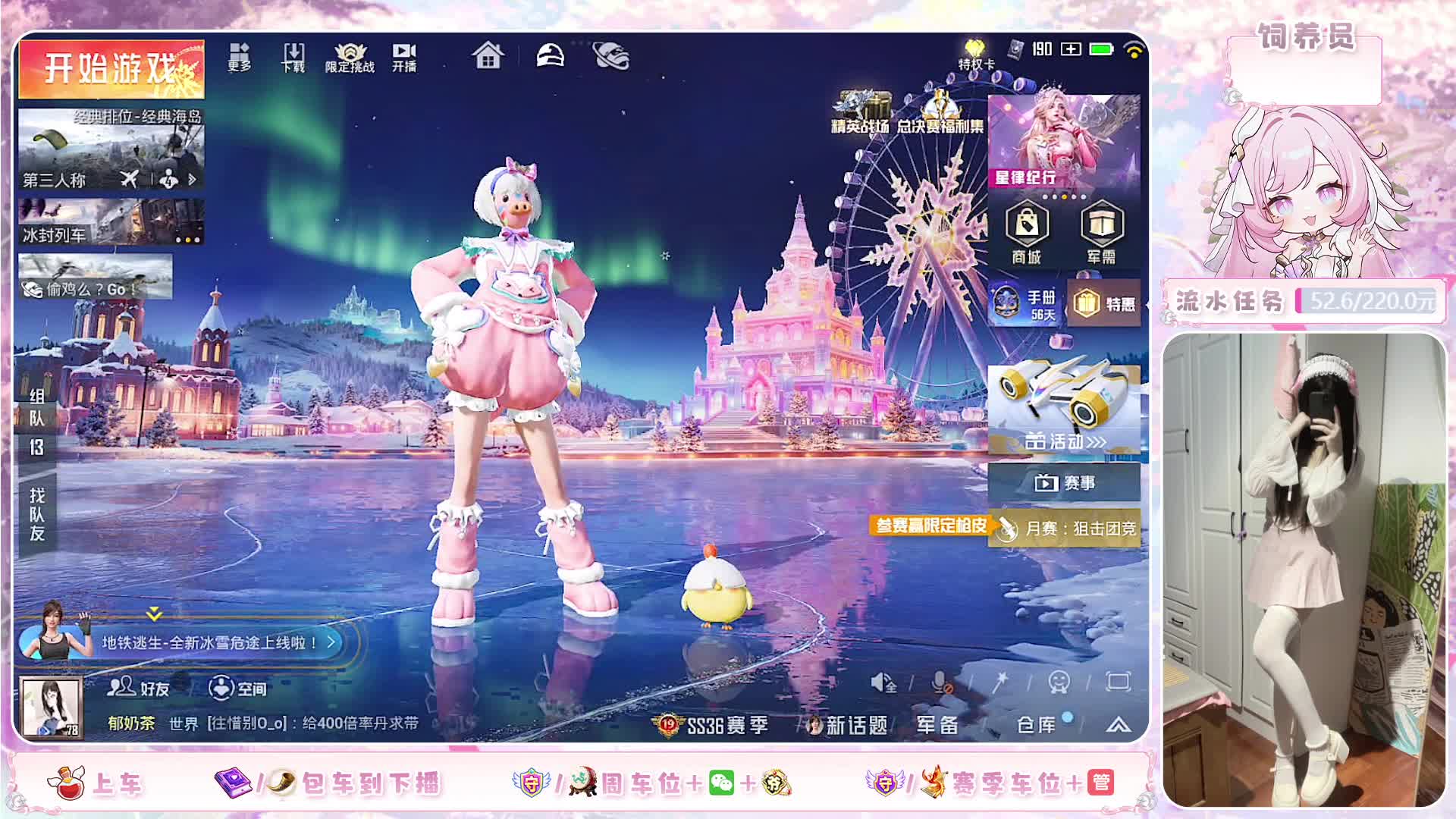The image size is (1456, 819).
Task: Open the home lobby icon
Action: [x=486, y=56]
